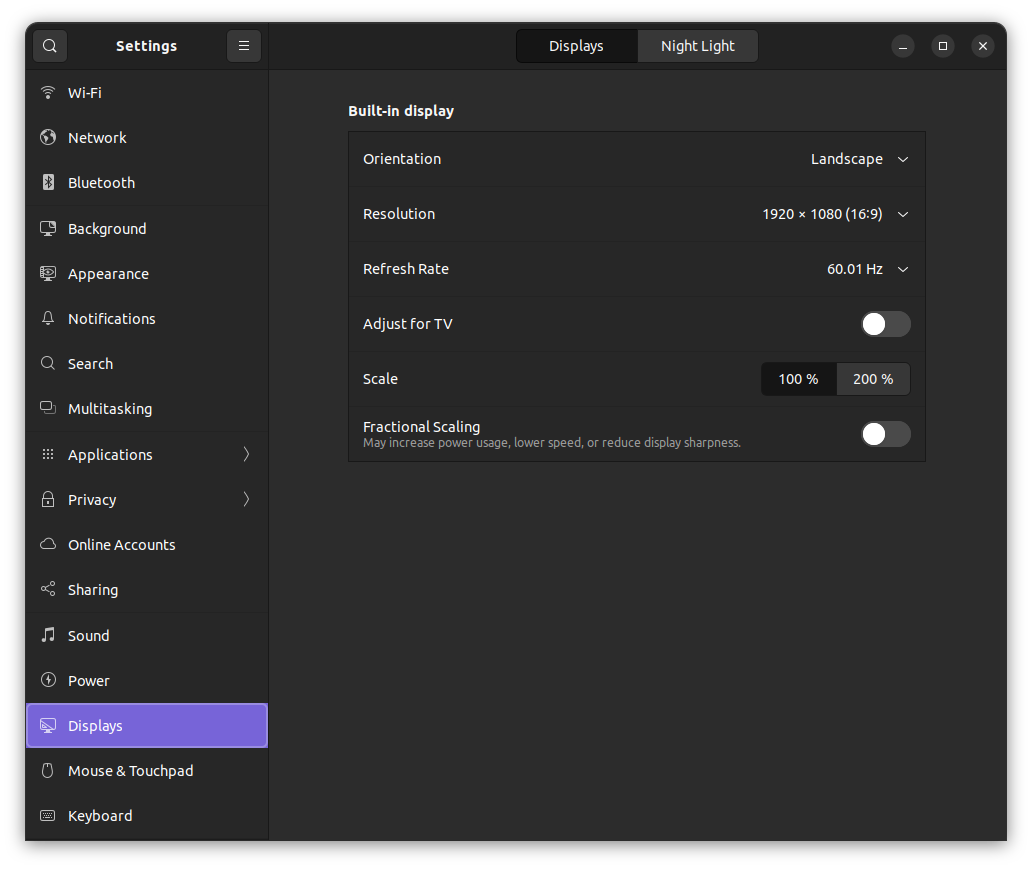
Task: Click the Bluetooth icon in sidebar
Action: coord(48,182)
